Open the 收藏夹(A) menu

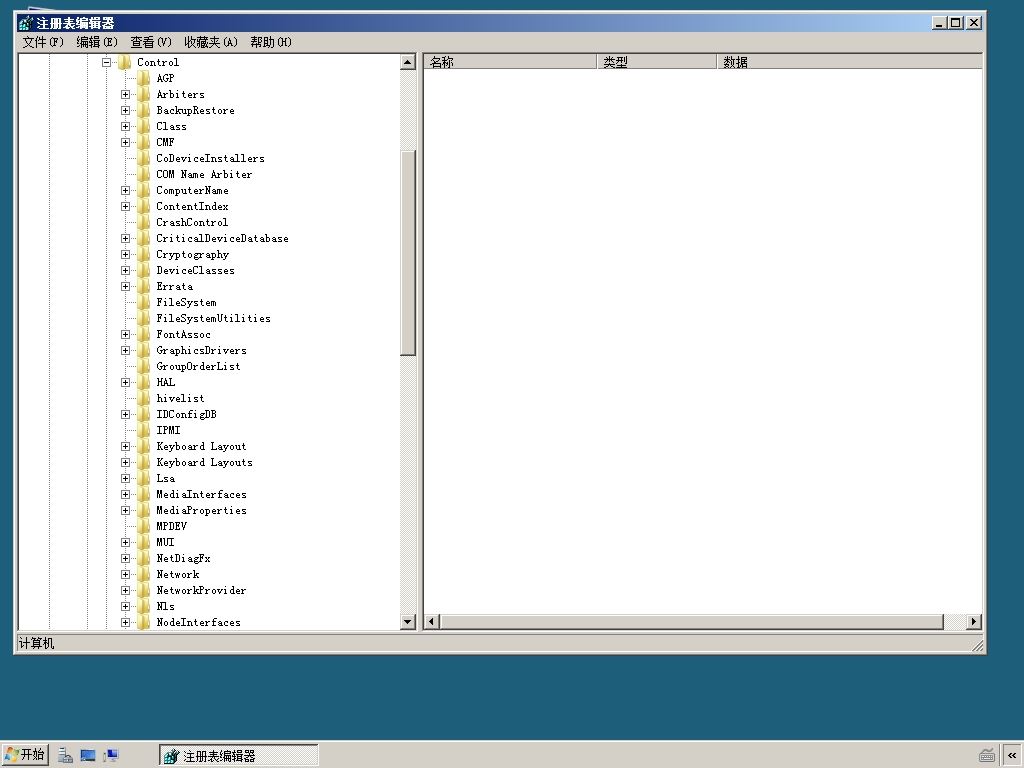pyautogui.click(x=211, y=42)
